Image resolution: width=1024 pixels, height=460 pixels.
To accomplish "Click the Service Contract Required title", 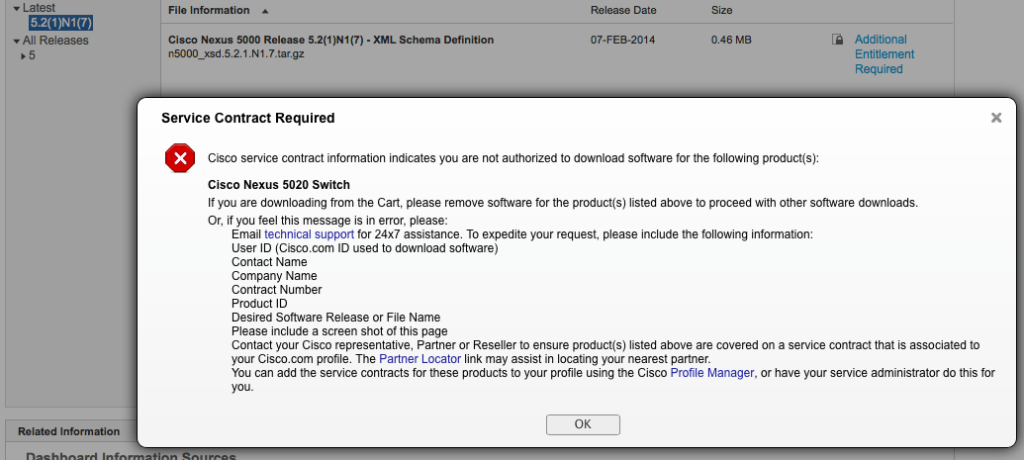I will coord(248,118).
